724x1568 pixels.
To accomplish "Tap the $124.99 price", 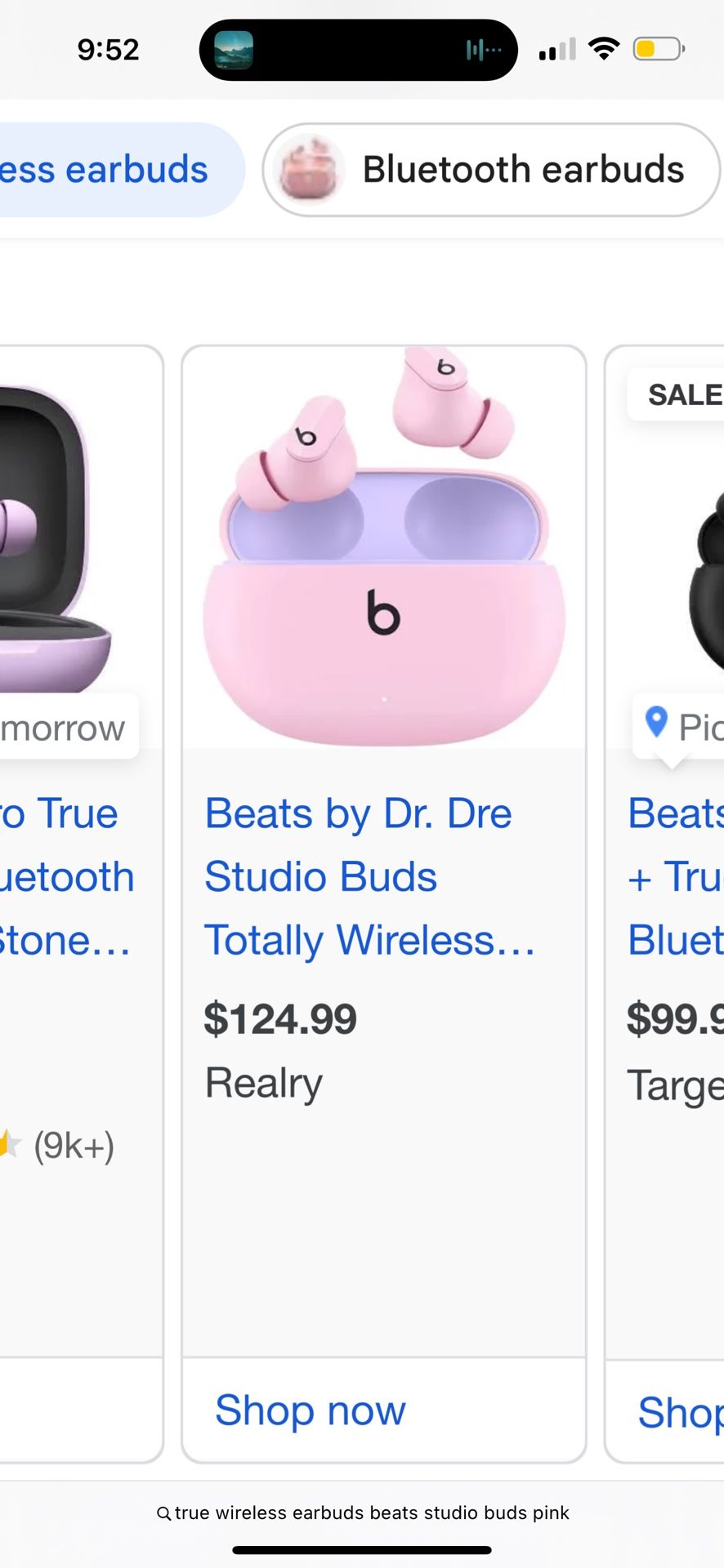I will [280, 1018].
